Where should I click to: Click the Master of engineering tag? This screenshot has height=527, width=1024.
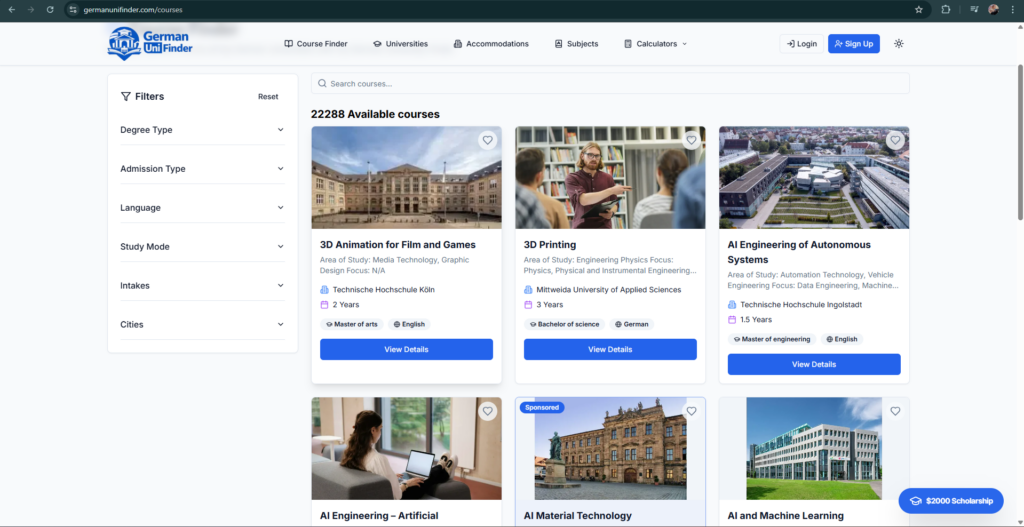[772, 339]
